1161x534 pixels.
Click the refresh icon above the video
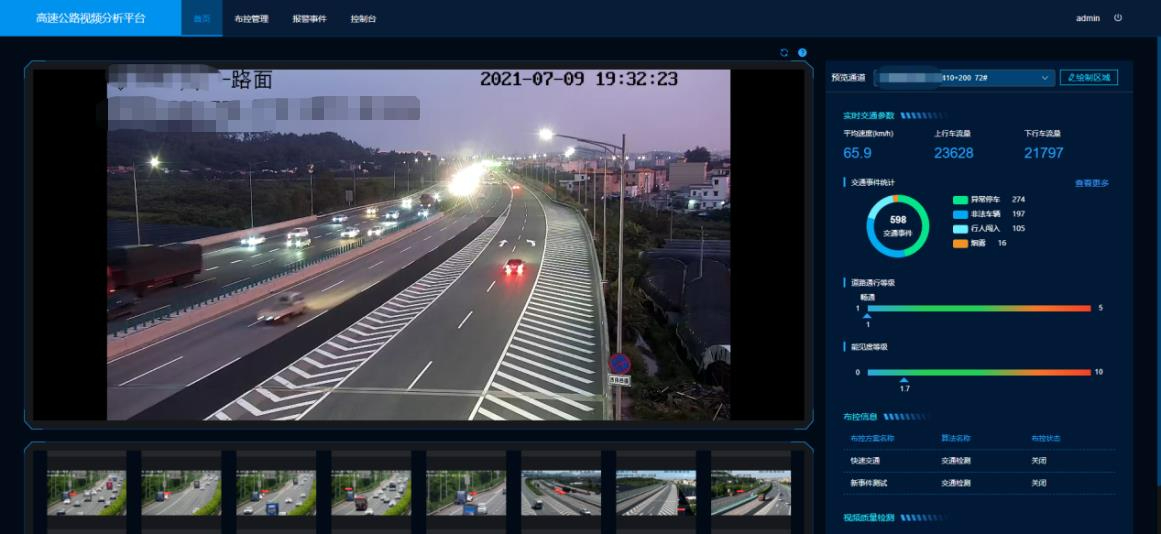click(784, 53)
